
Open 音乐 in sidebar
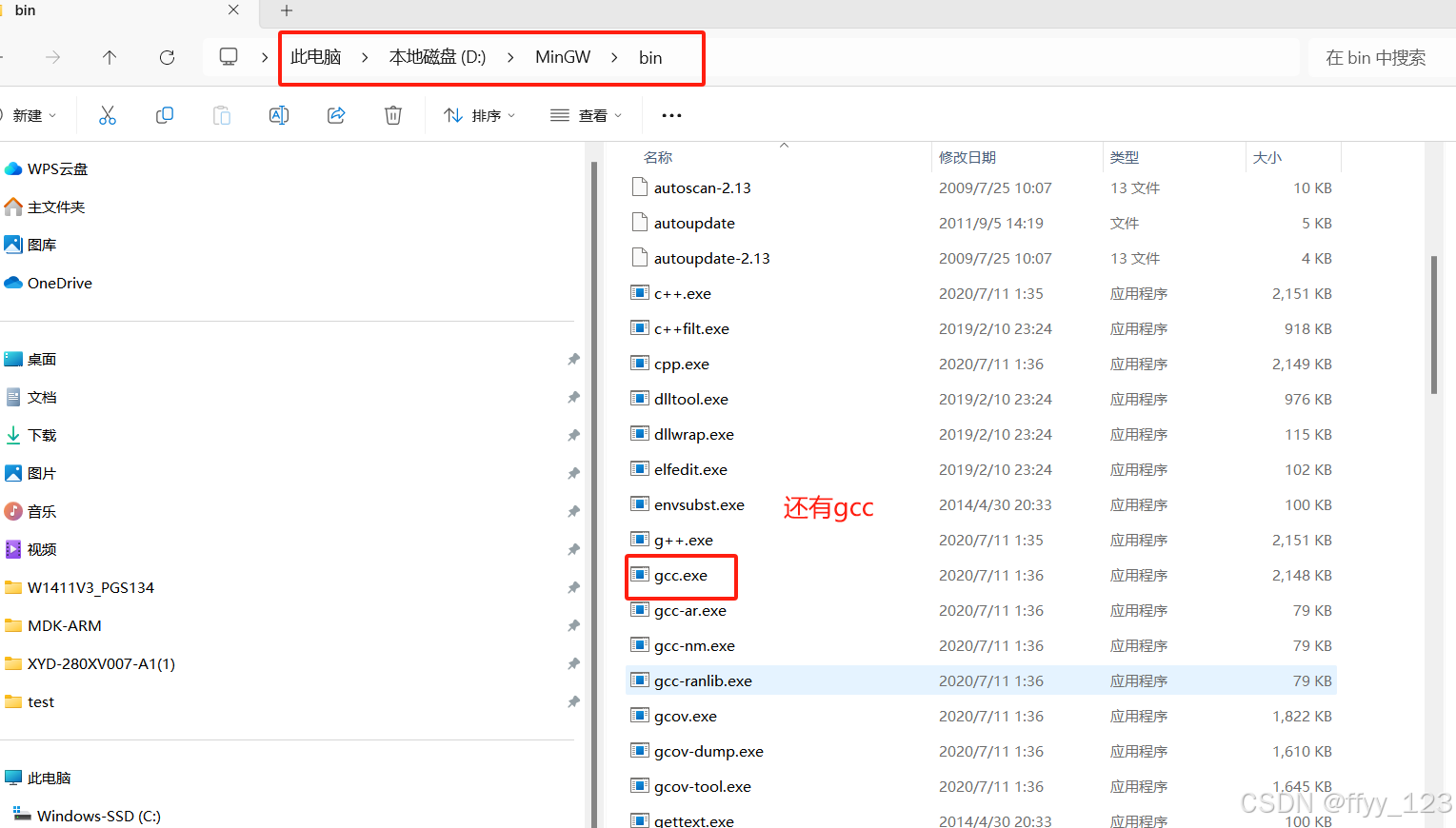(30, 511)
